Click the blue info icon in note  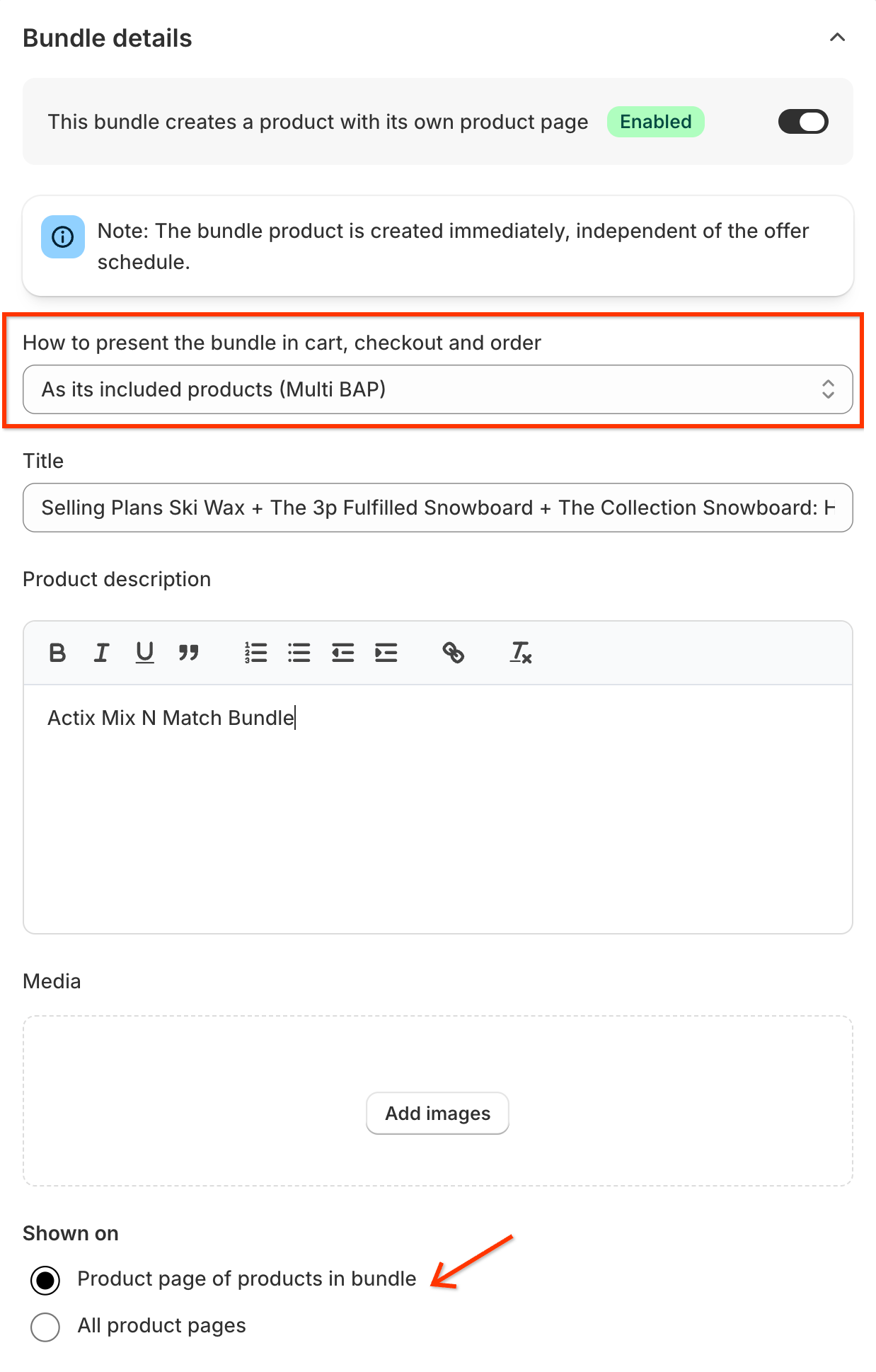click(x=63, y=236)
